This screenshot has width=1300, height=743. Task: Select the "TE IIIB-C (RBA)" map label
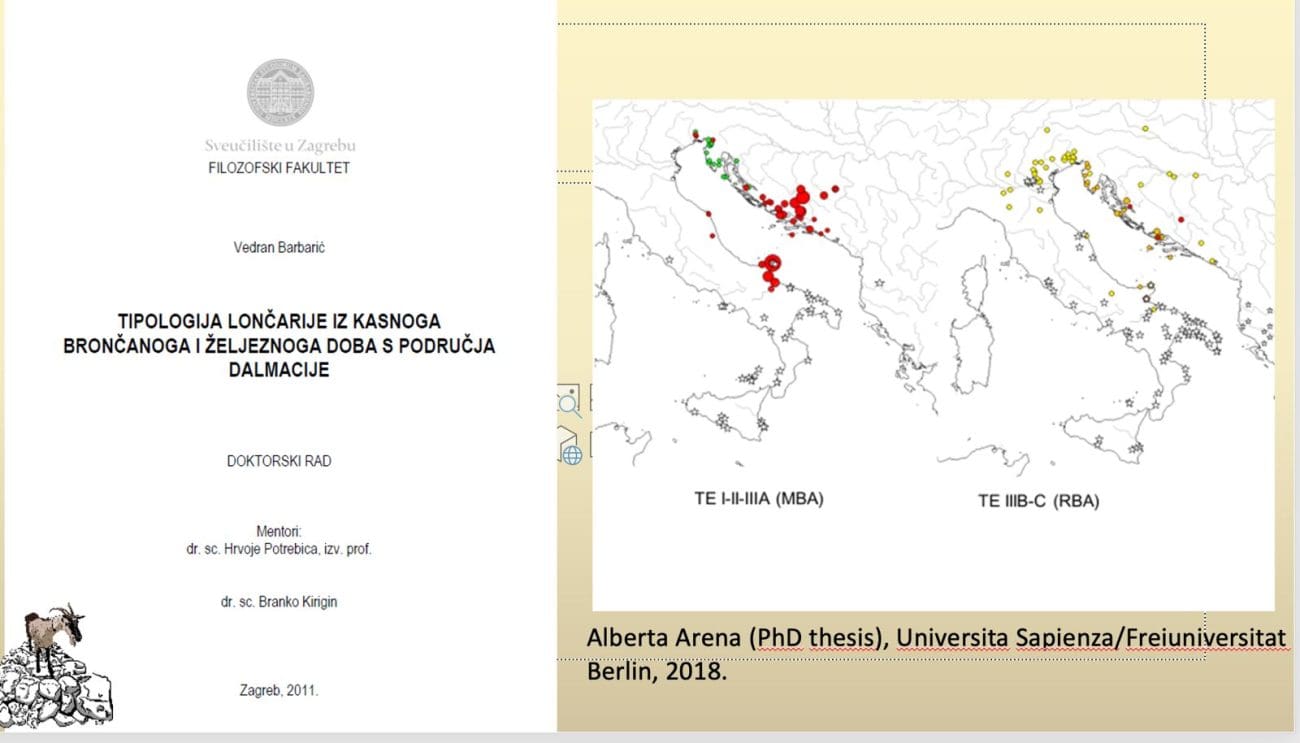tap(1038, 501)
